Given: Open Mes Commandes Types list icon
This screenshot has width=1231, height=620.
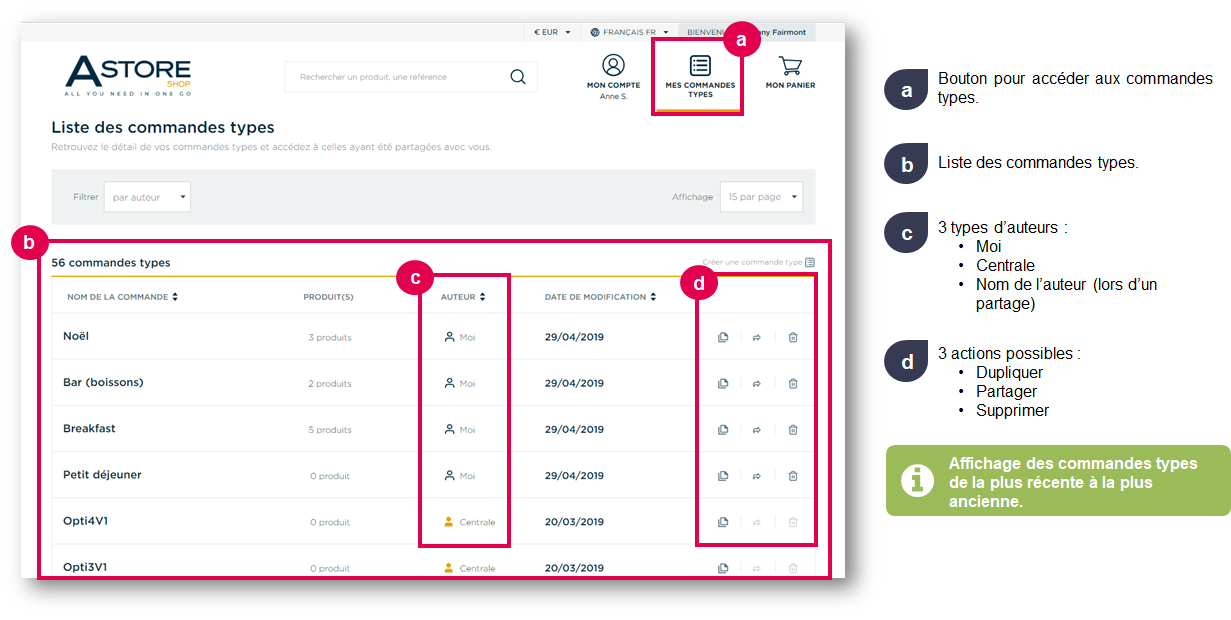Looking at the screenshot, I should coord(700,66).
